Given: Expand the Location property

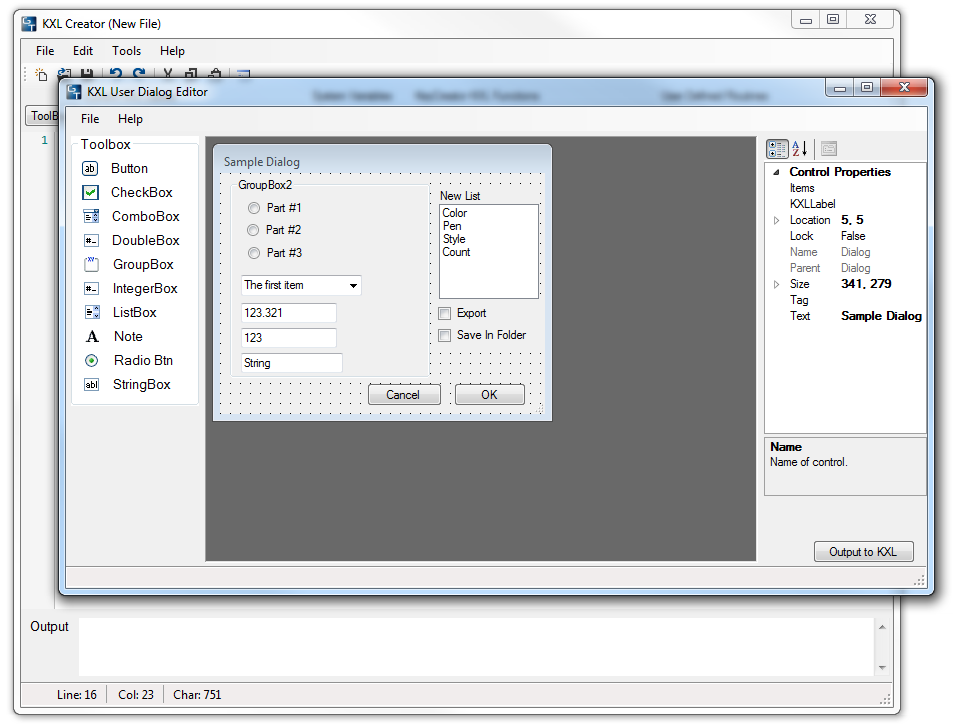Looking at the screenshot, I should coord(777,220).
